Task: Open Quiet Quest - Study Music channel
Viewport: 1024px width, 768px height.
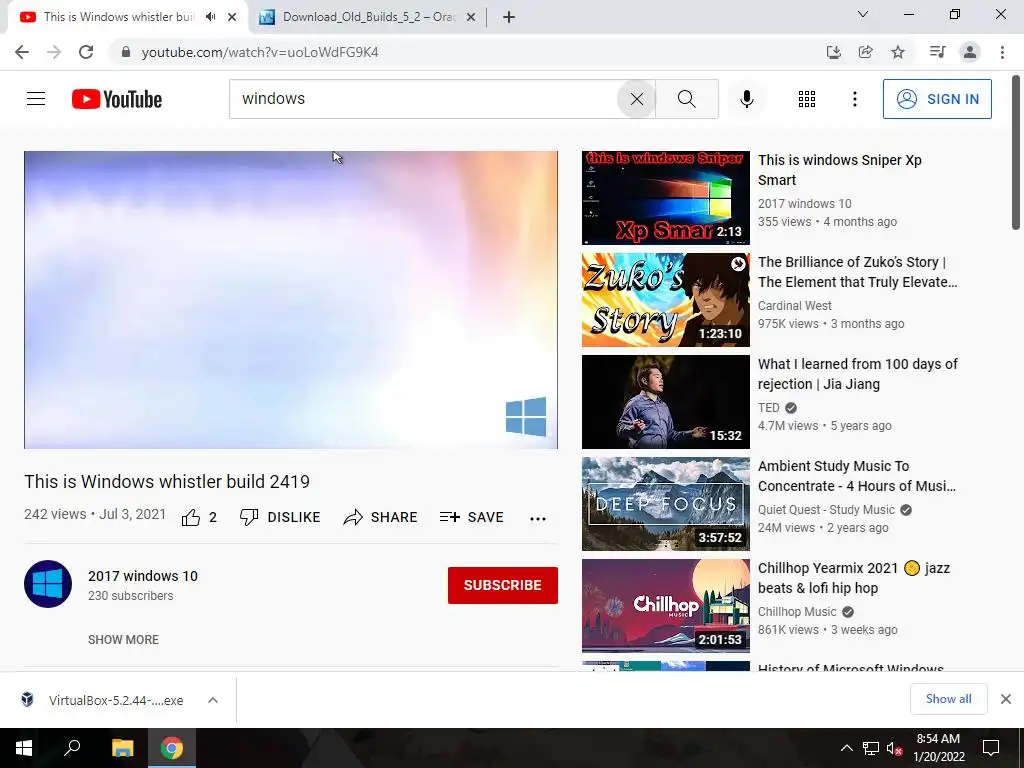Action: coord(826,510)
